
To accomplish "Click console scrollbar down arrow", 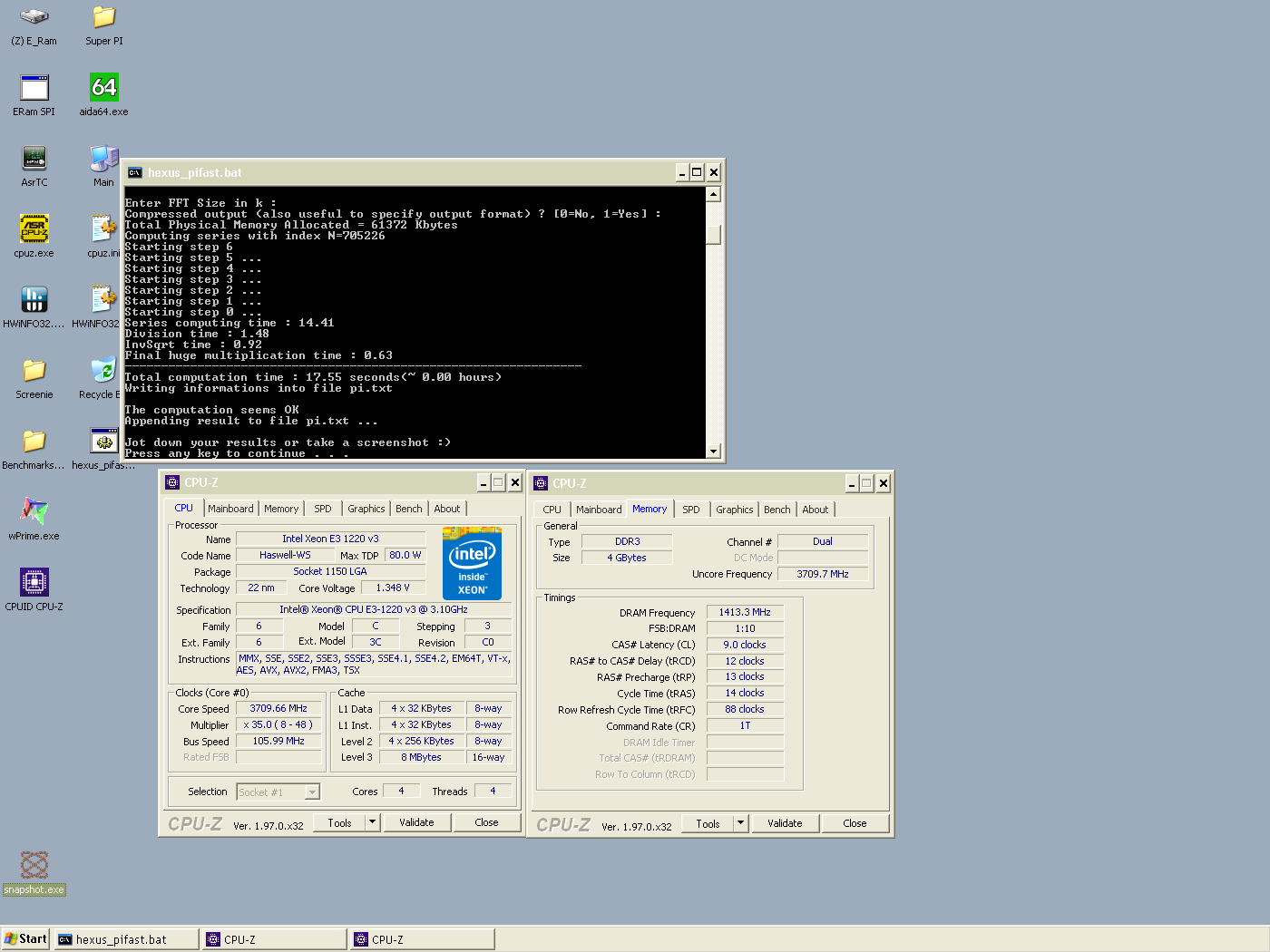I will tap(713, 451).
